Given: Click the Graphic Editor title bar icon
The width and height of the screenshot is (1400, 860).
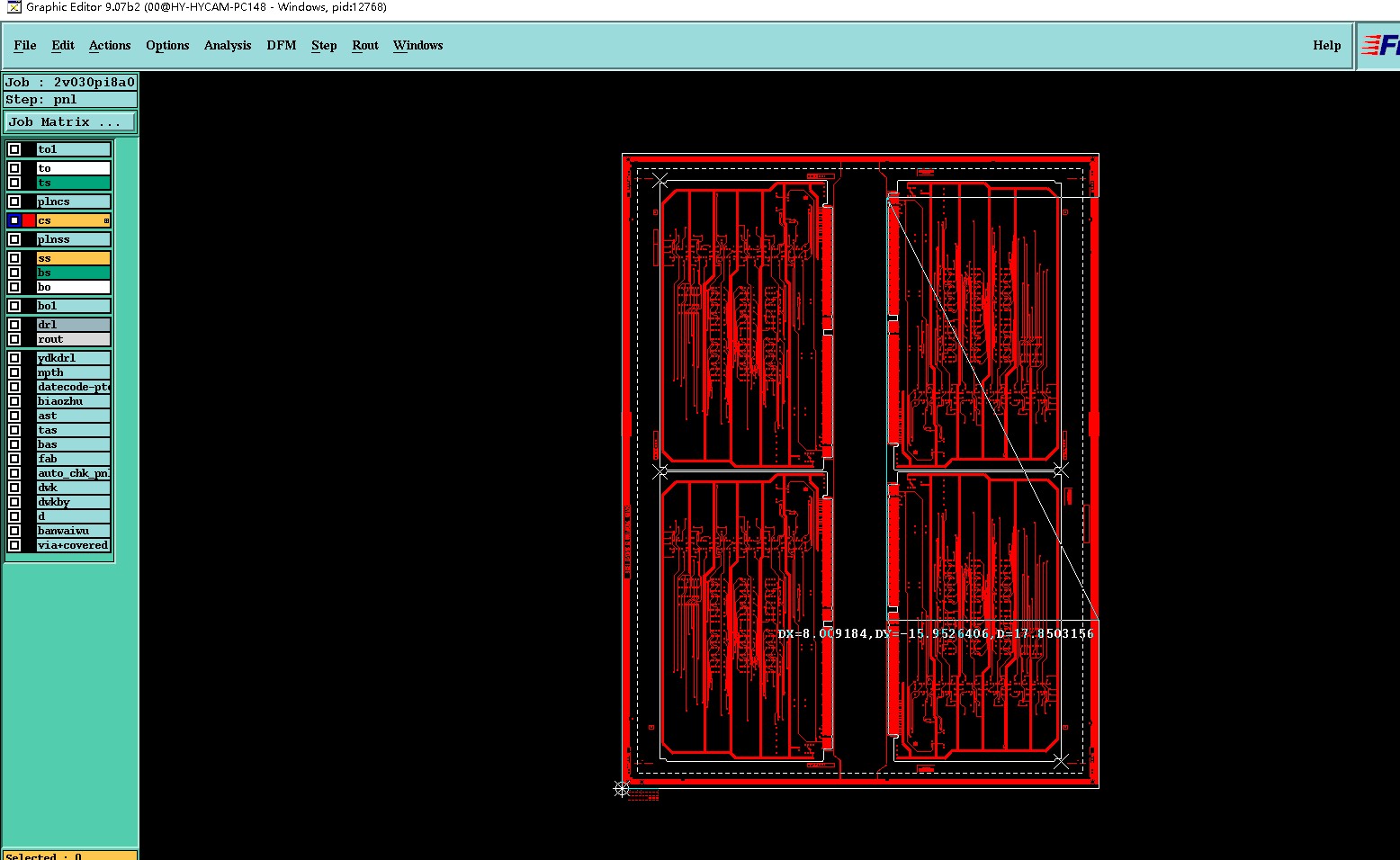Looking at the screenshot, I should 13,7.
